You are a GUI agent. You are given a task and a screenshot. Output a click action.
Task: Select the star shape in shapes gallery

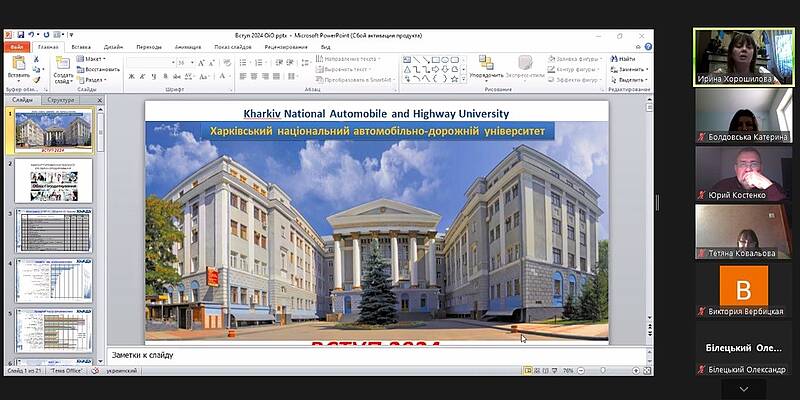(454, 79)
